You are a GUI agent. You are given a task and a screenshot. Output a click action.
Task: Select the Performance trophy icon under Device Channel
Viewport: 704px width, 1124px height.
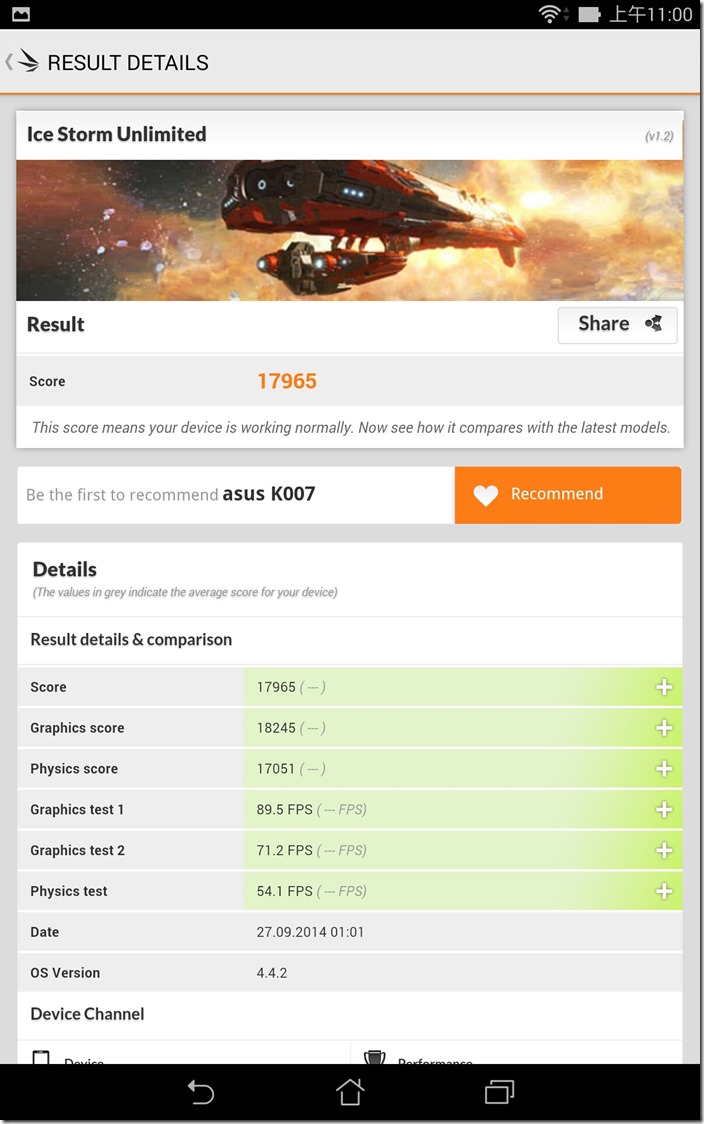point(374,1060)
